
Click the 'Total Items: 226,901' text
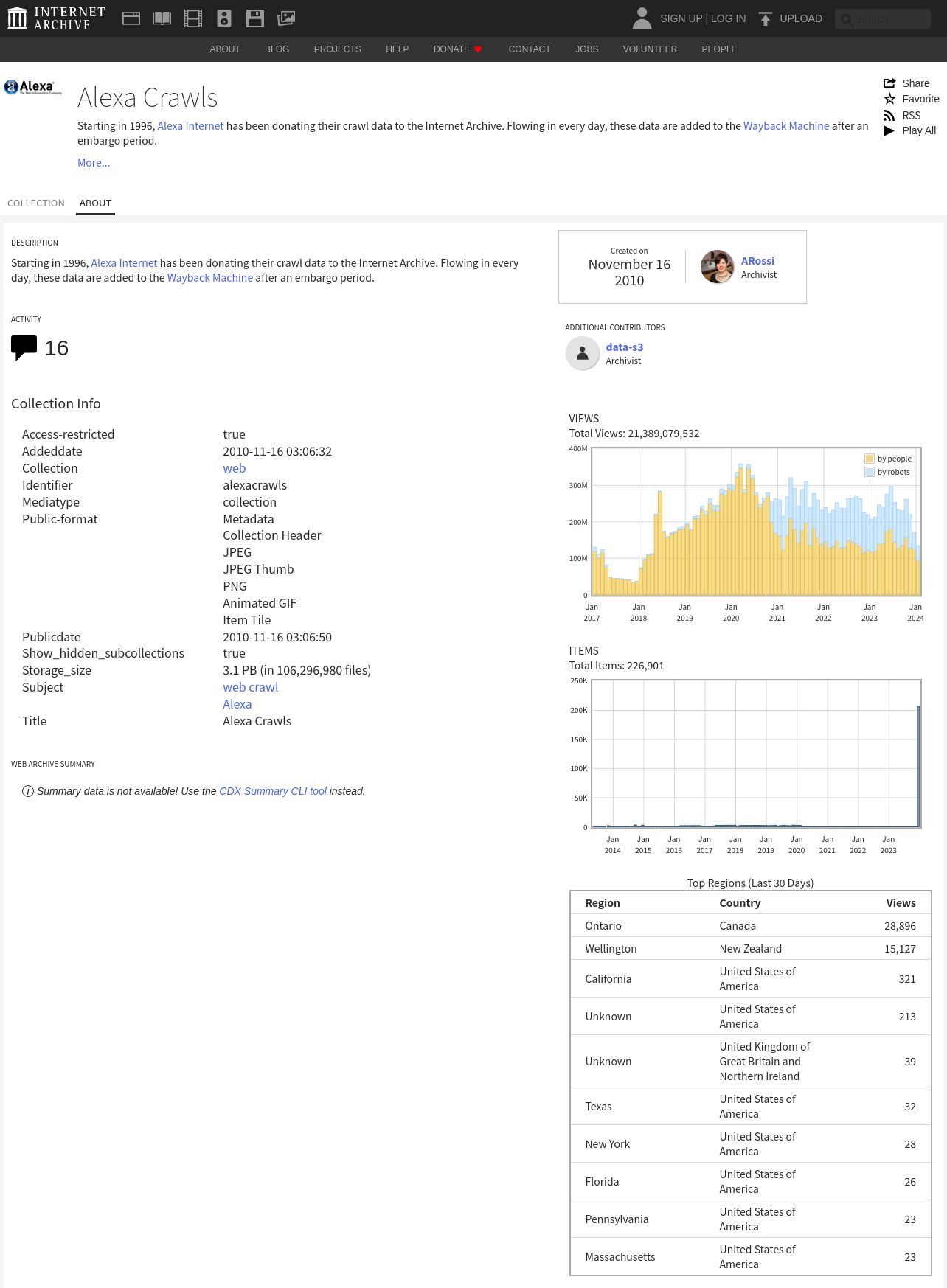pyautogui.click(x=617, y=666)
